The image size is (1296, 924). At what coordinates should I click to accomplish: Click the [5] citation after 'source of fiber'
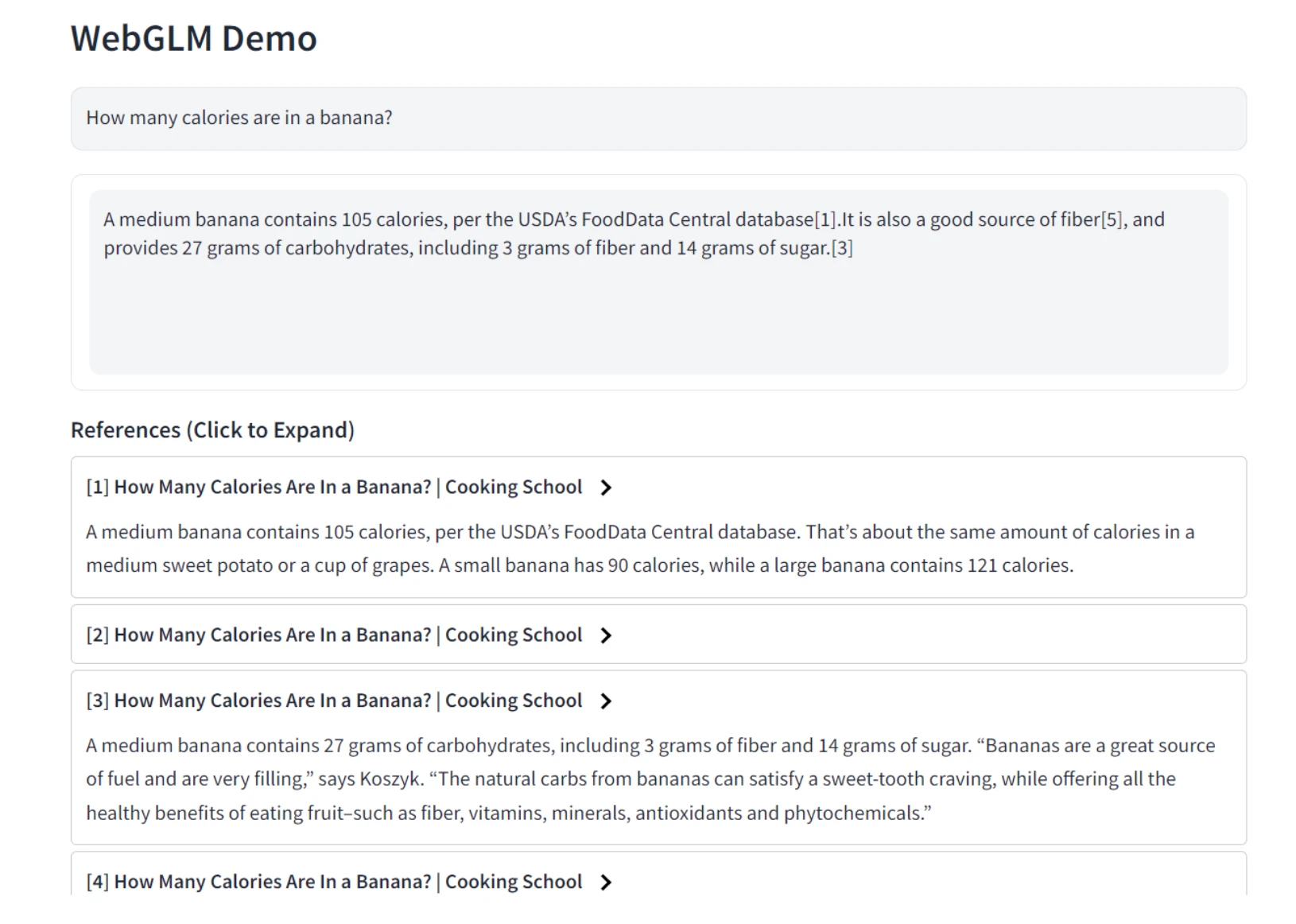pyautogui.click(x=1112, y=219)
